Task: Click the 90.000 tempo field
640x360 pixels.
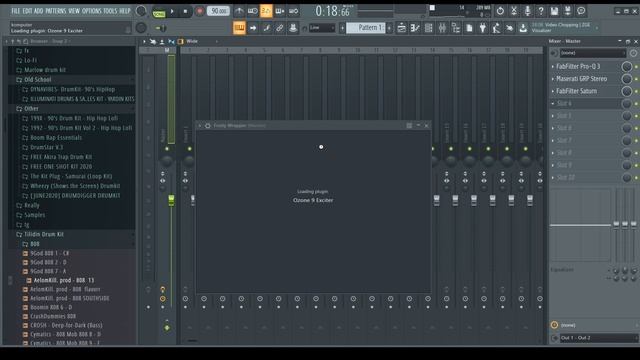Action: (218, 11)
